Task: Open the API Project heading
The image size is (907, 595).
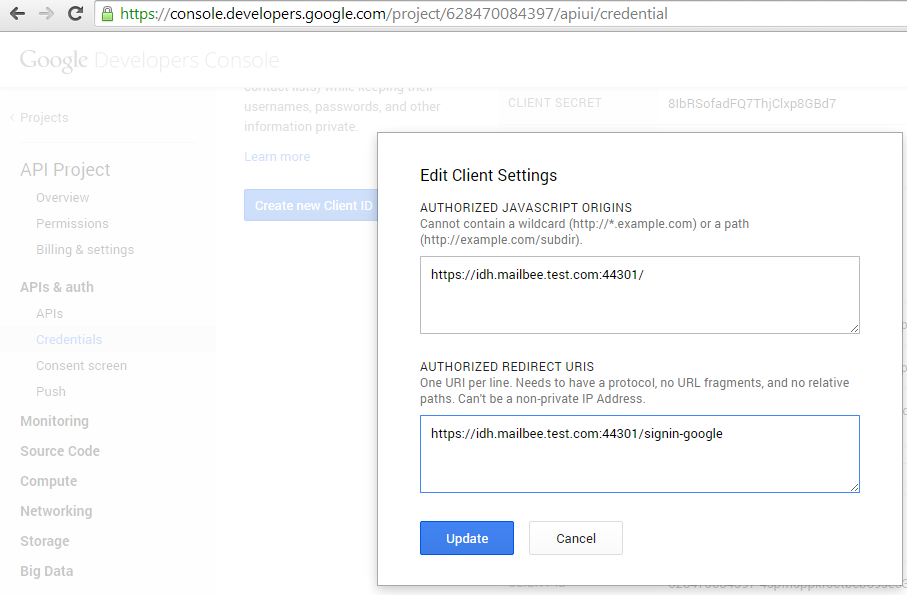Action: pyautogui.click(x=65, y=169)
